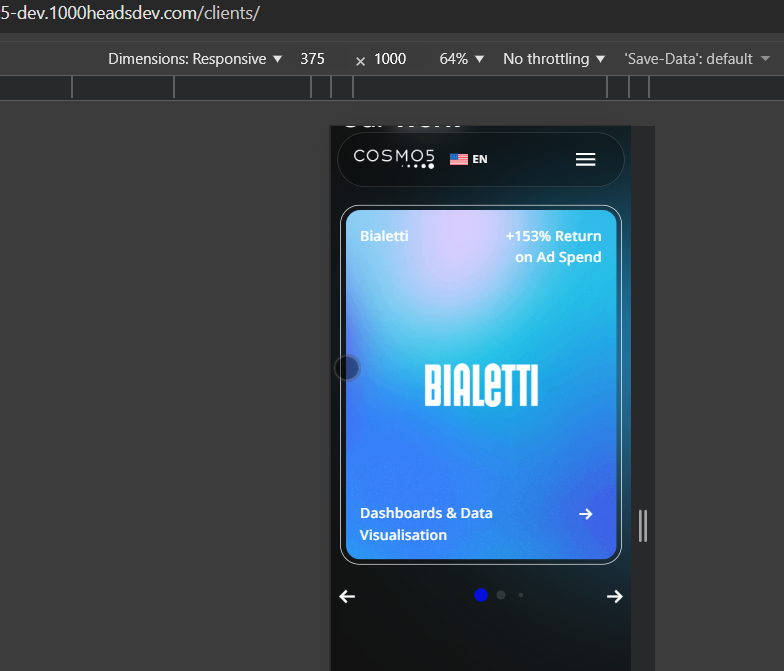The width and height of the screenshot is (784, 671).
Task: Click the width field showing 375
Action: click(x=312, y=59)
